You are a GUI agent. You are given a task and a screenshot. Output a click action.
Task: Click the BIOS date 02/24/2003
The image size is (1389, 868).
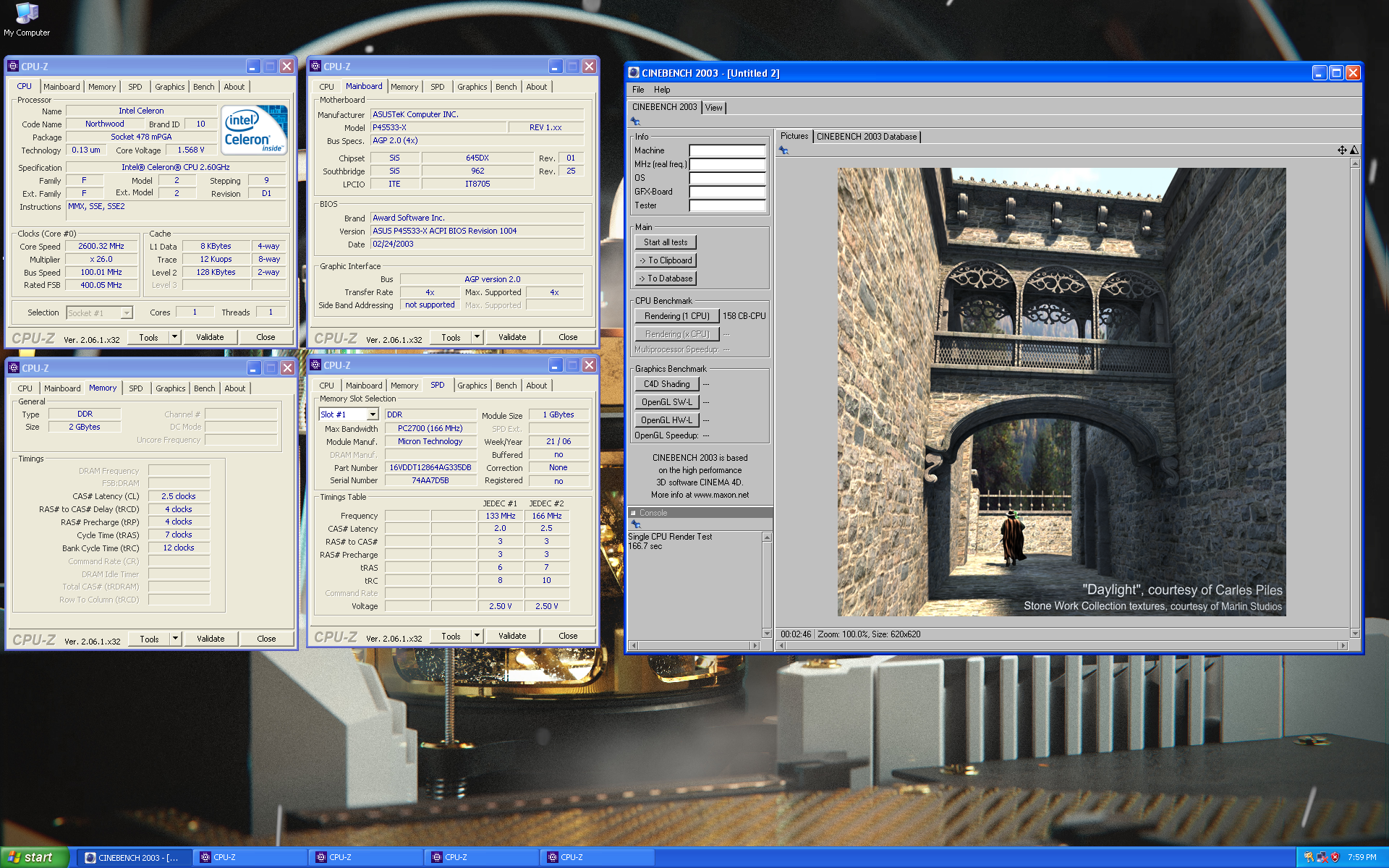click(393, 244)
